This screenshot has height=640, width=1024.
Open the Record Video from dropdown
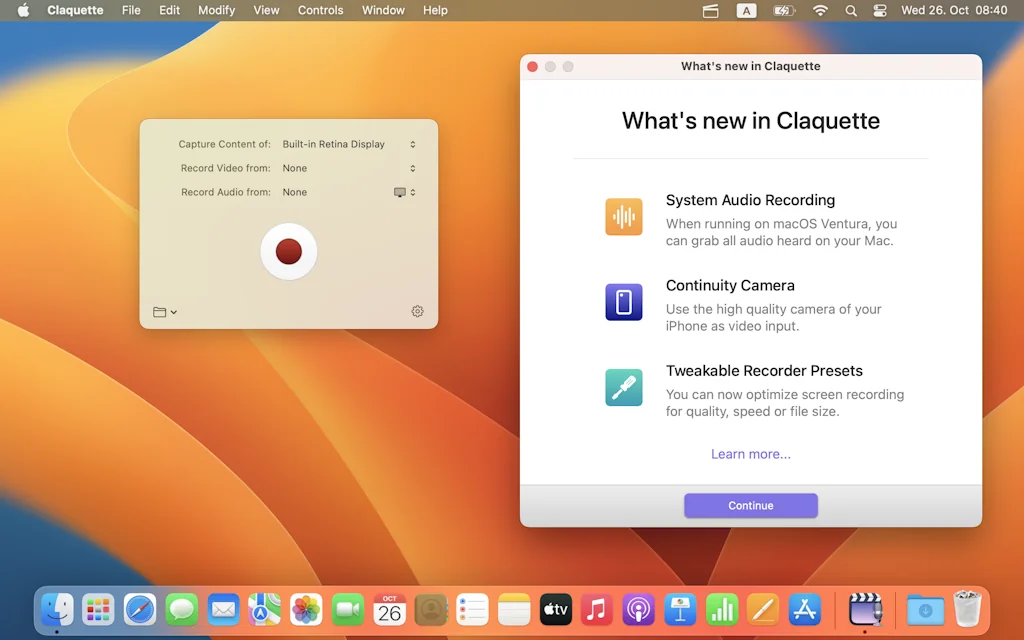pos(345,168)
